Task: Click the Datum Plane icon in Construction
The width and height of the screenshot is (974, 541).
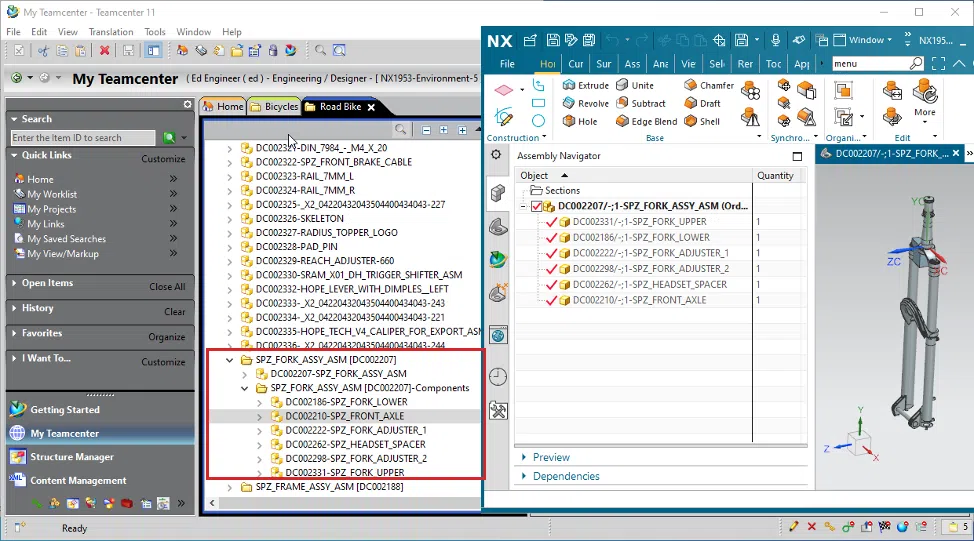Action: click(x=504, y=90)
